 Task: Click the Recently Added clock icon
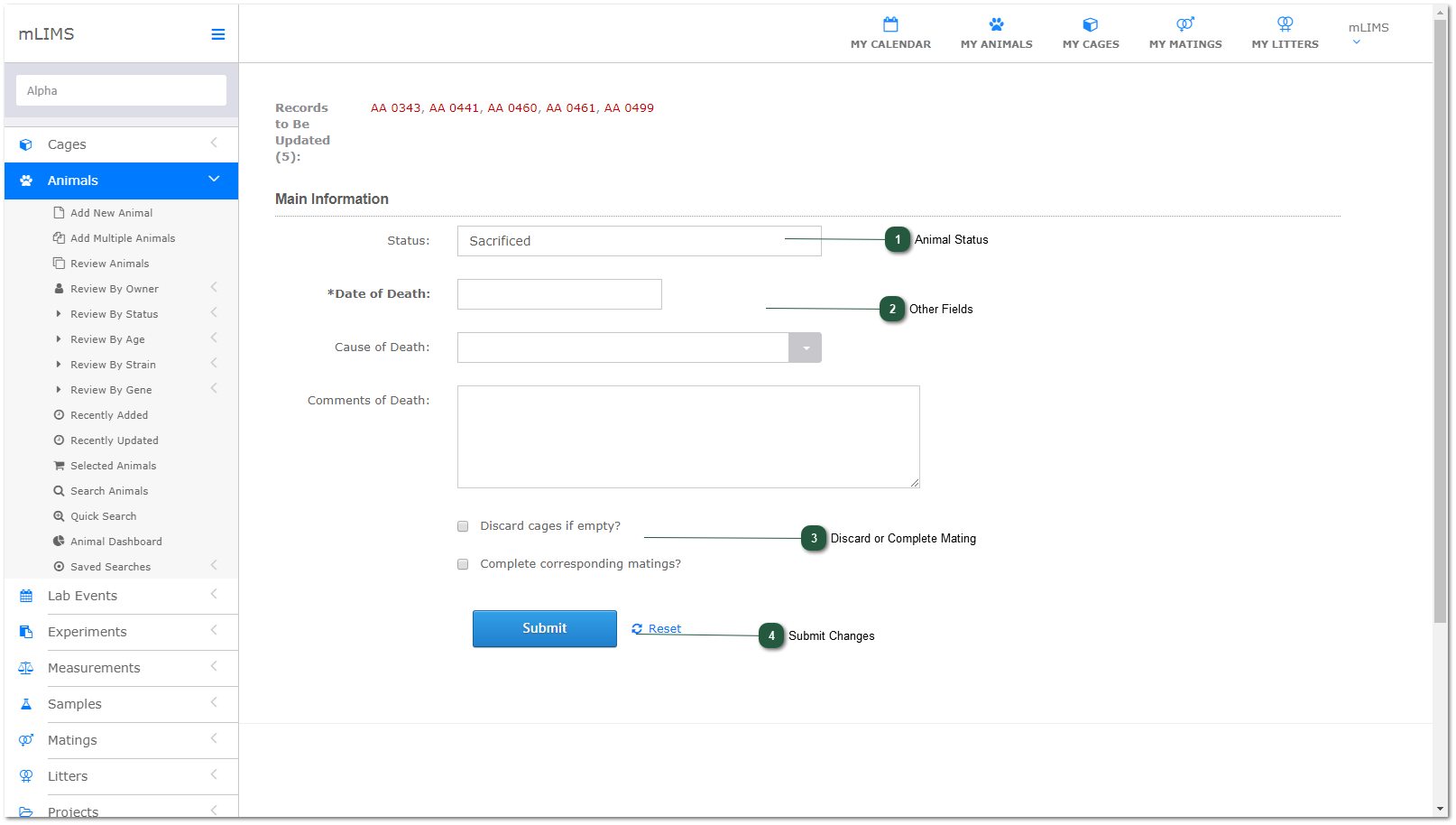click(x=59, y=415)
